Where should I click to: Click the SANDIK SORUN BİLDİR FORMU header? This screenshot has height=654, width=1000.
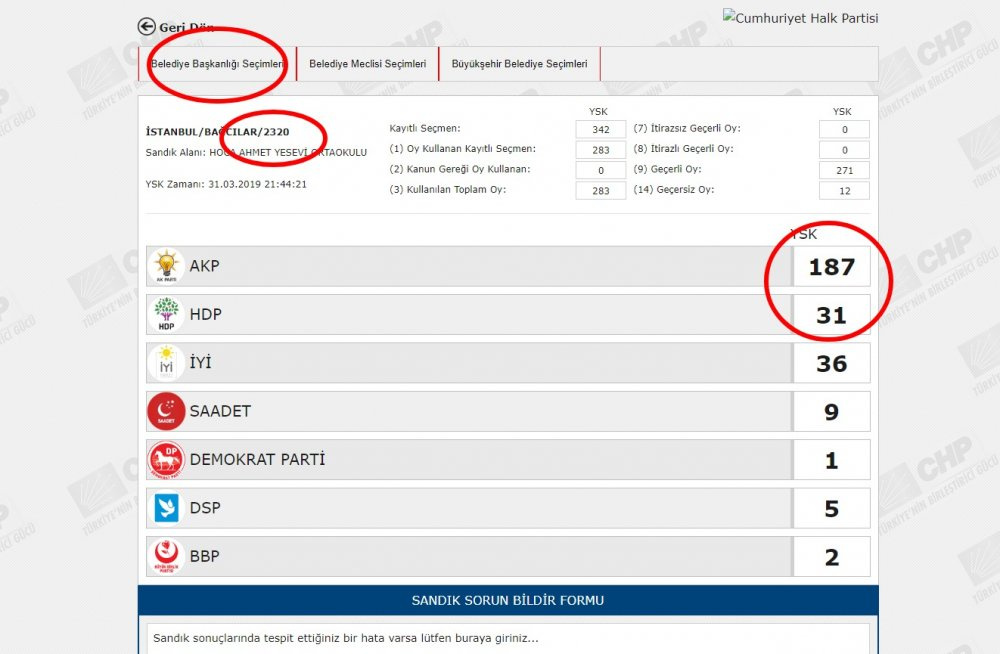click(x=508, y=600)
